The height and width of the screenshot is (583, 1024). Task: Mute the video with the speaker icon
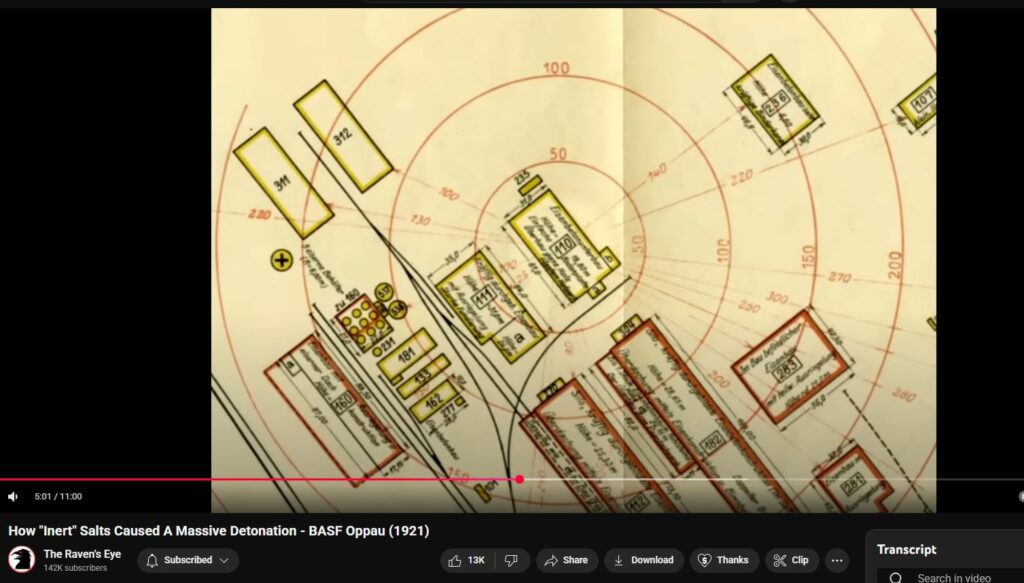(x=12, y=497)
